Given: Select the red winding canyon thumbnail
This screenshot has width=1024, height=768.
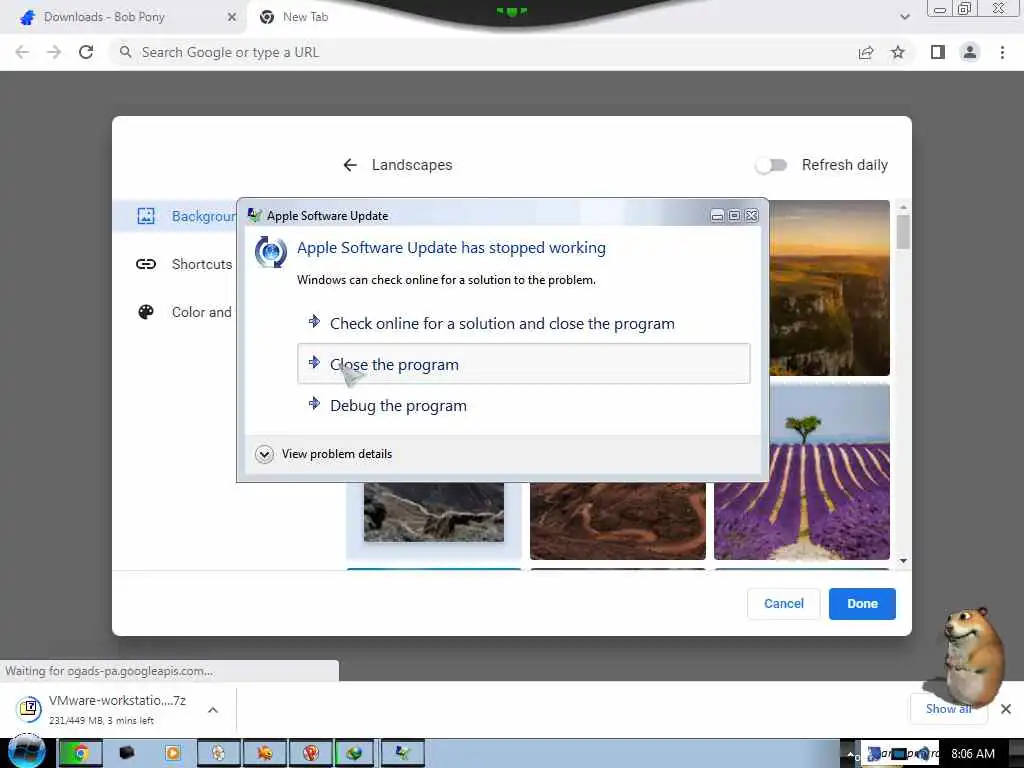Looking at the screenshot, I should [x=618, y=521].
